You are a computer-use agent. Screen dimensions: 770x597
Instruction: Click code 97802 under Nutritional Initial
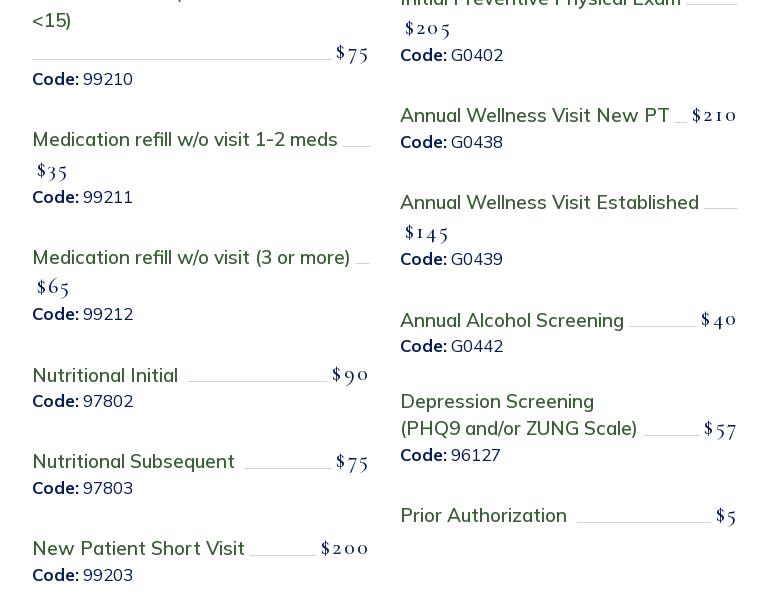coord(107,401)
